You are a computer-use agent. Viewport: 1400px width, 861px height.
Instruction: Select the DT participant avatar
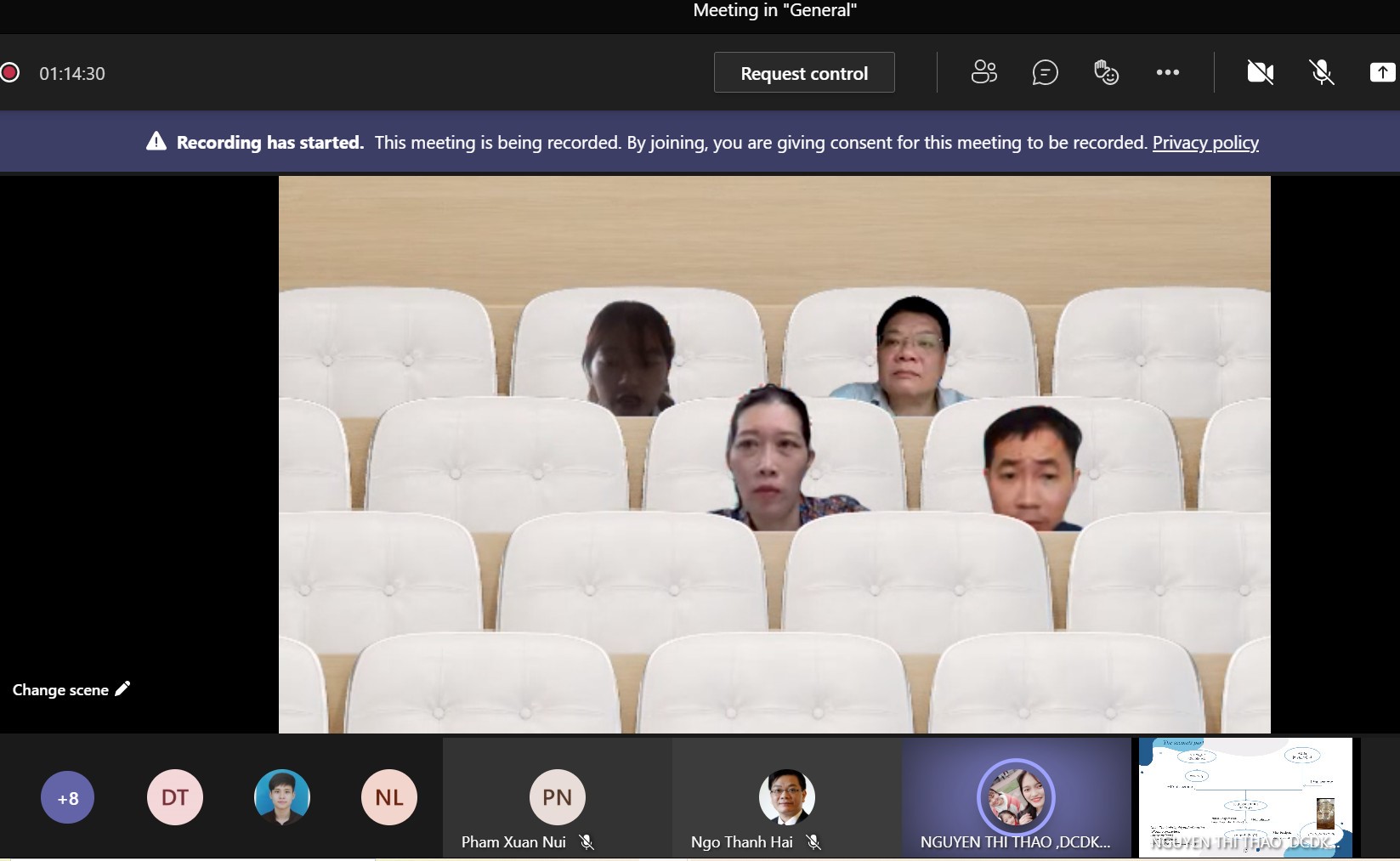pos(175,797)
